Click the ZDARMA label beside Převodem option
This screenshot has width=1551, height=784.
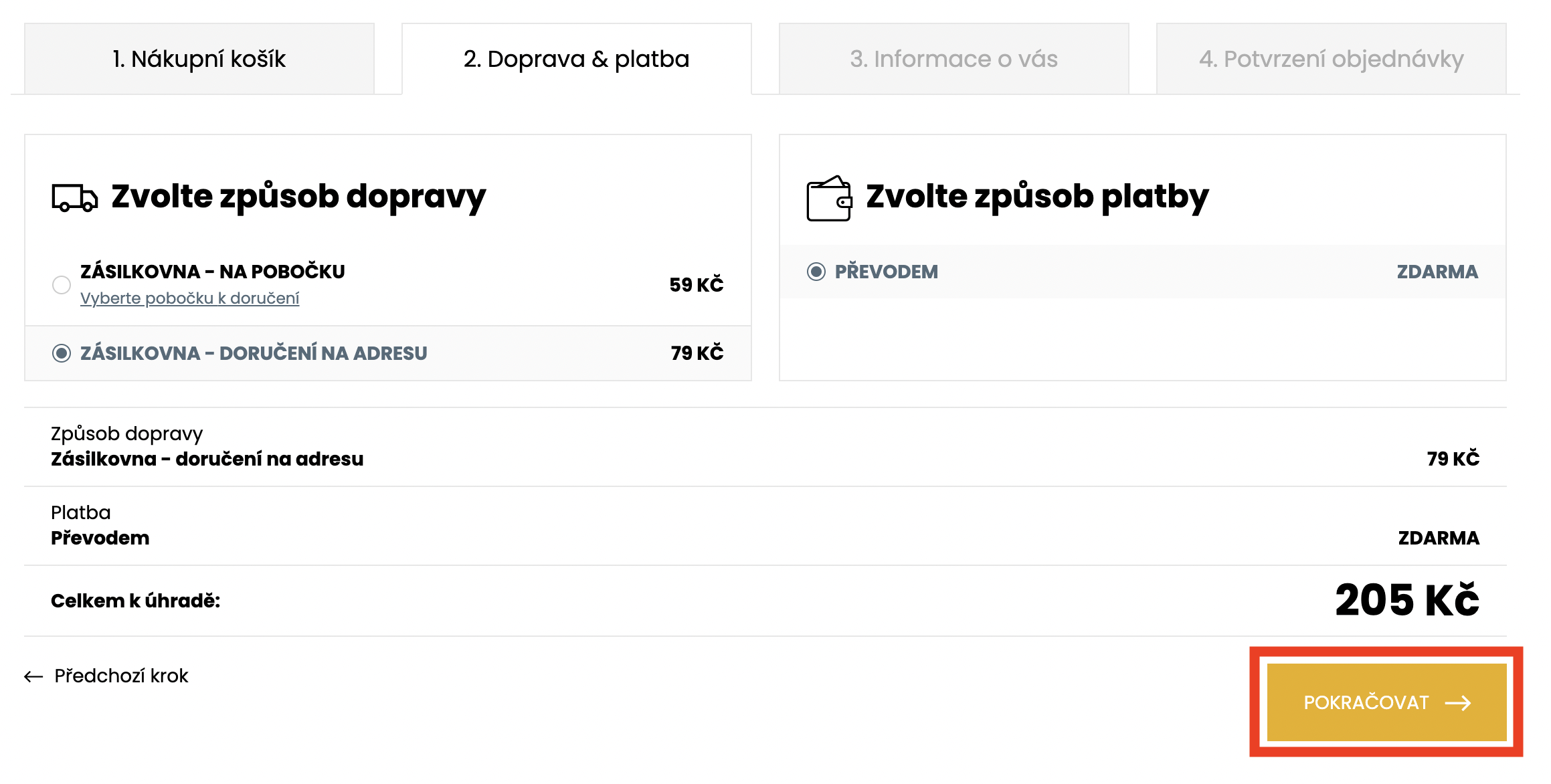[x=1437, y=272]
